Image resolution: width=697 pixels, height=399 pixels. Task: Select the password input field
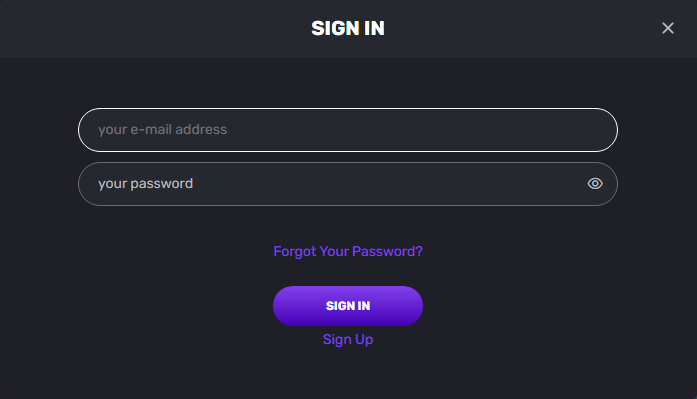pos(348,184)
